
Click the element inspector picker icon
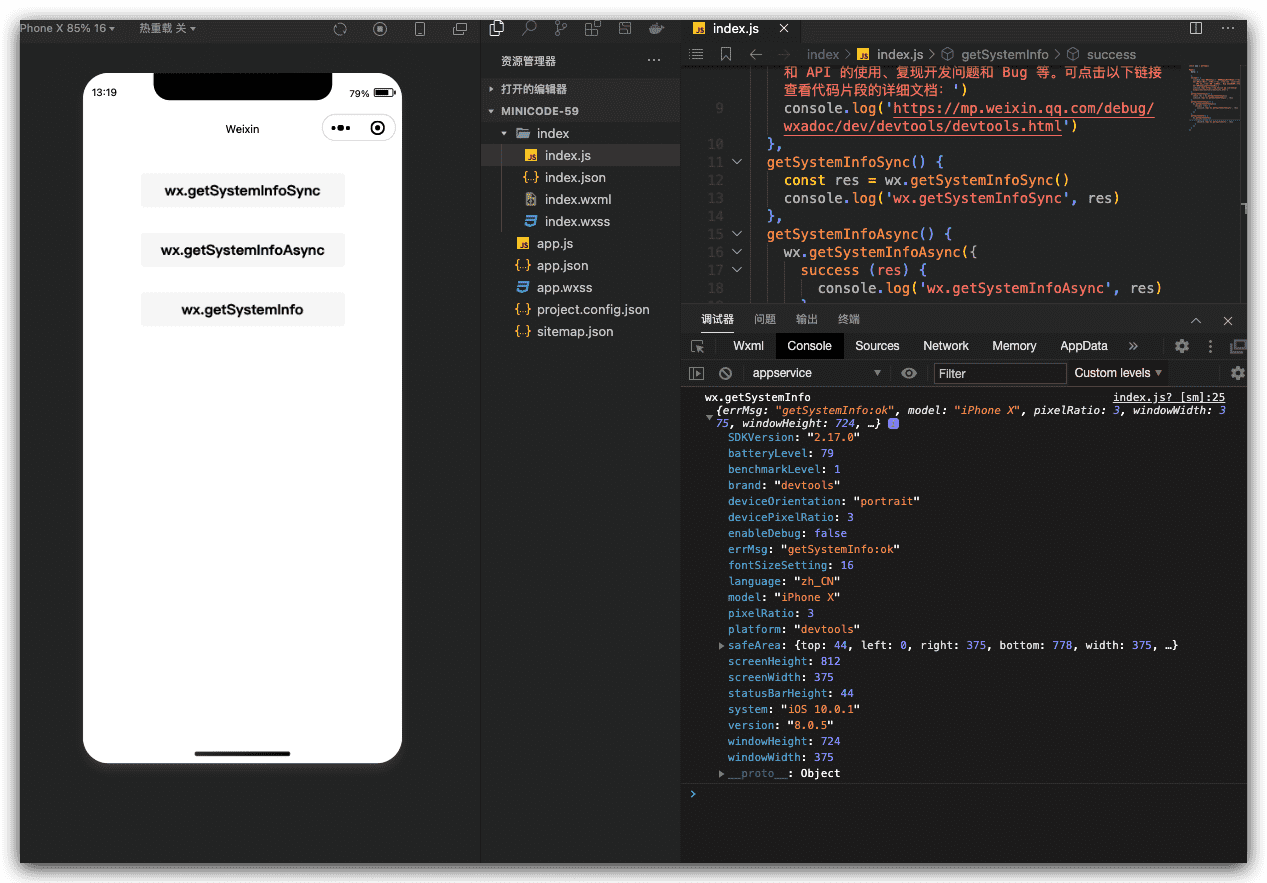pos(697,346)
